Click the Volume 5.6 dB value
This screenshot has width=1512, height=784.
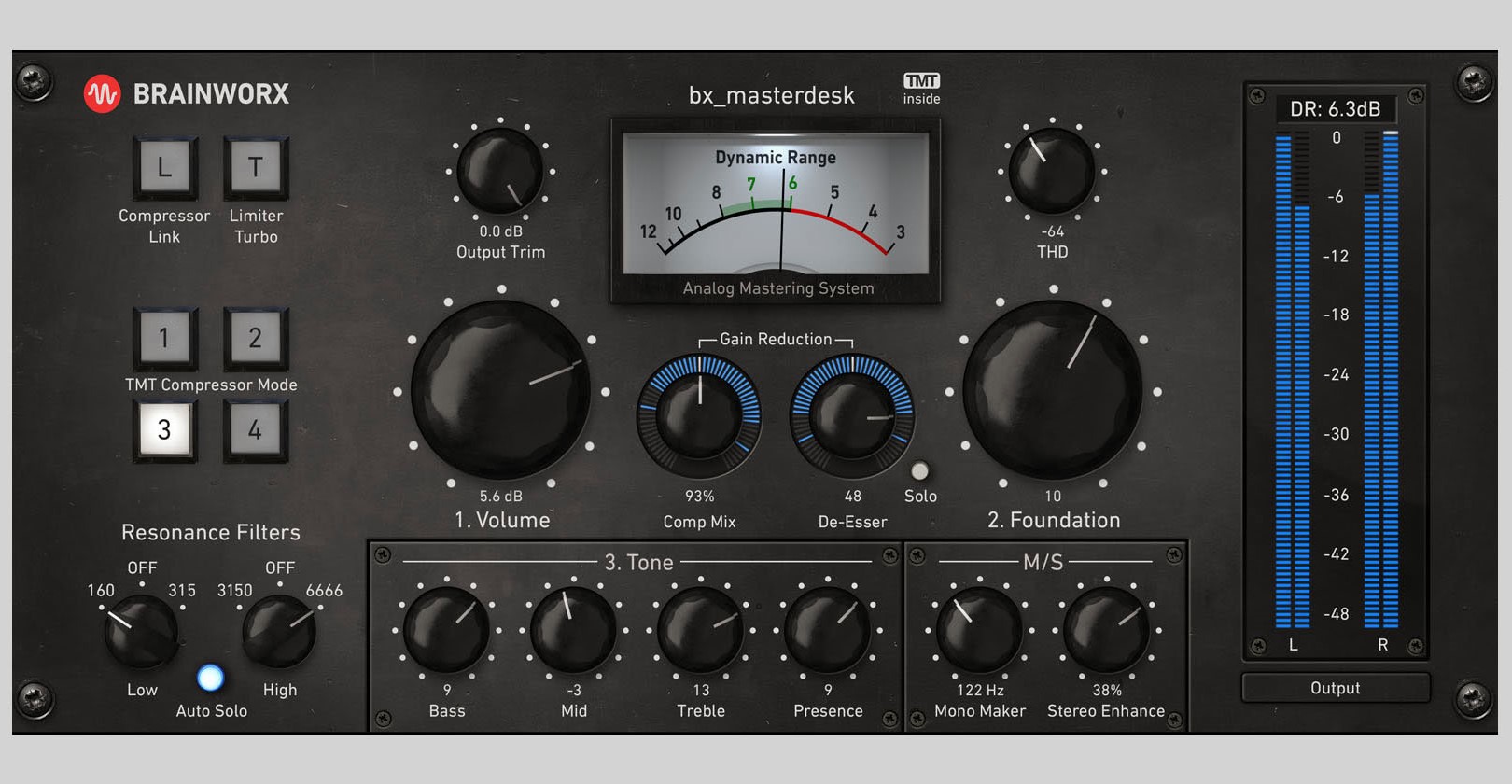click(501, 497)
